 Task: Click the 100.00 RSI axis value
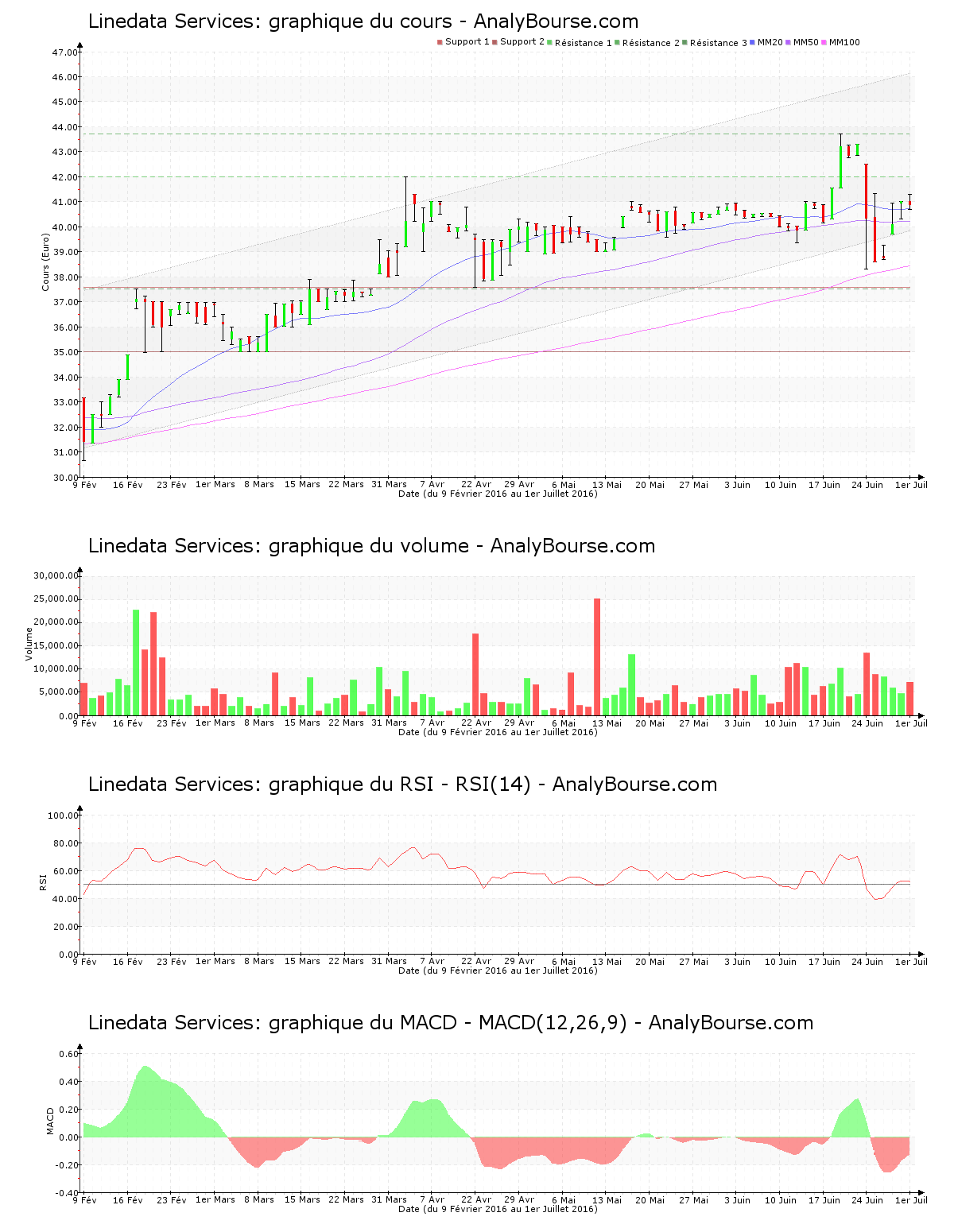63,816
